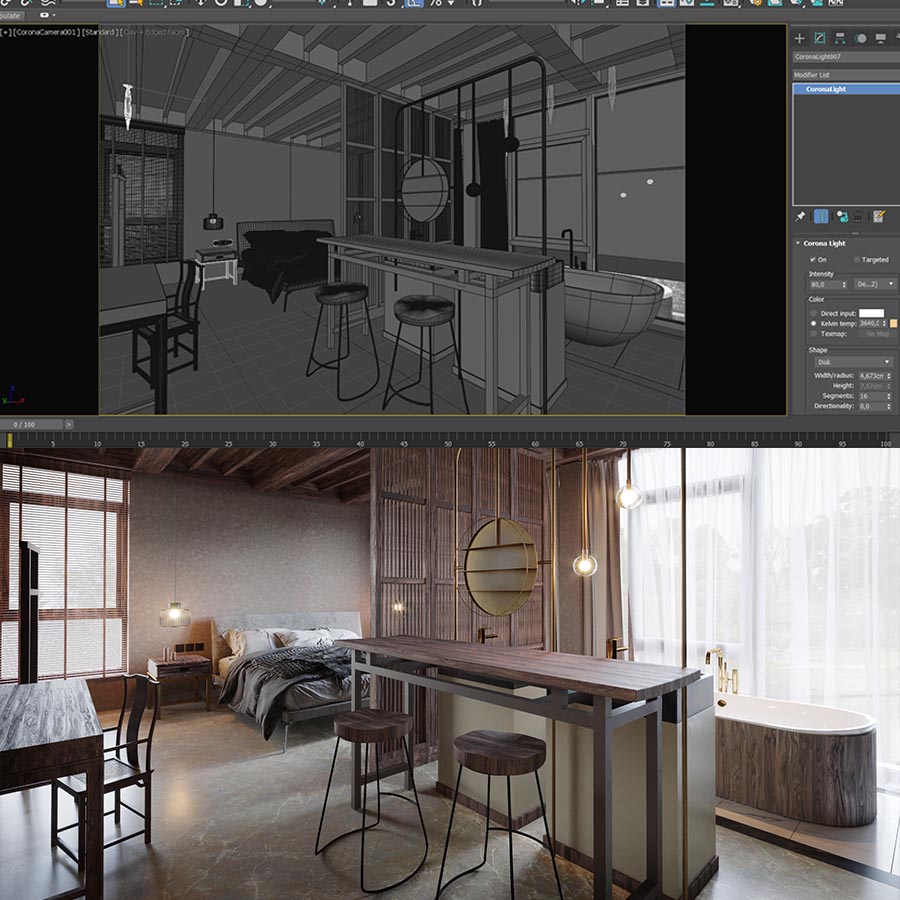Uncheck the On checkbox for Corona Light
The image size is (900, 900).
(x=812, y=260)
